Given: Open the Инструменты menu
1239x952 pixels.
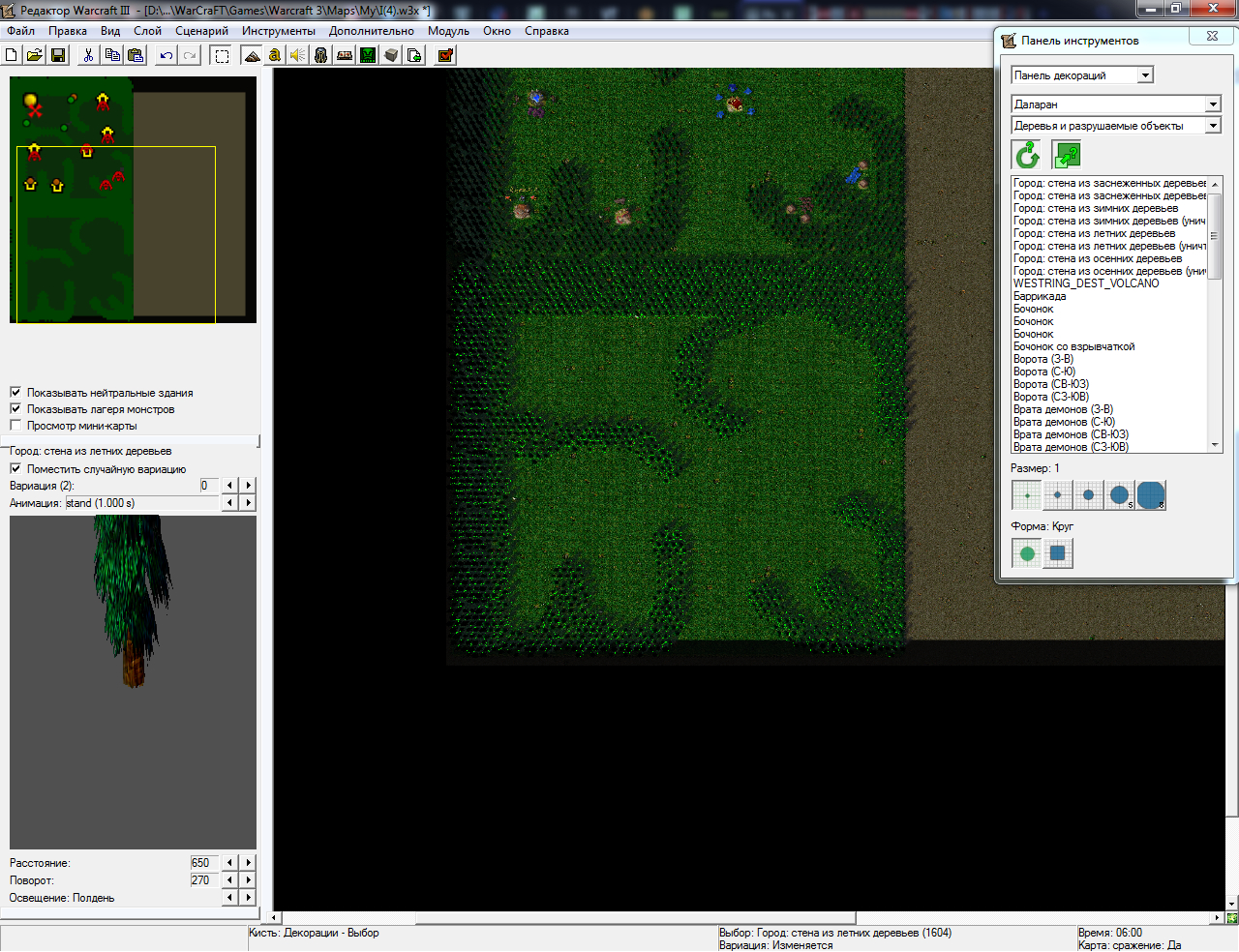Looking at the screenshot, I should pyautogui.click(x=279, y=31).
